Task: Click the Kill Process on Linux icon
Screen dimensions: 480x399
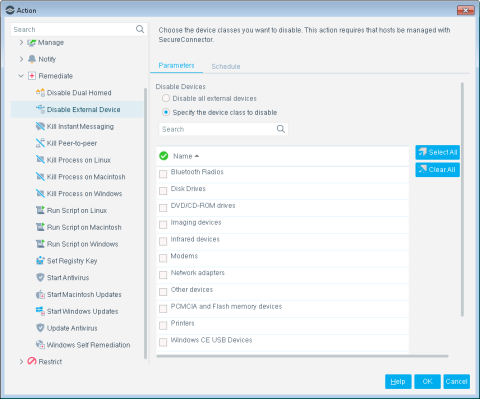Action: point(40,159)
